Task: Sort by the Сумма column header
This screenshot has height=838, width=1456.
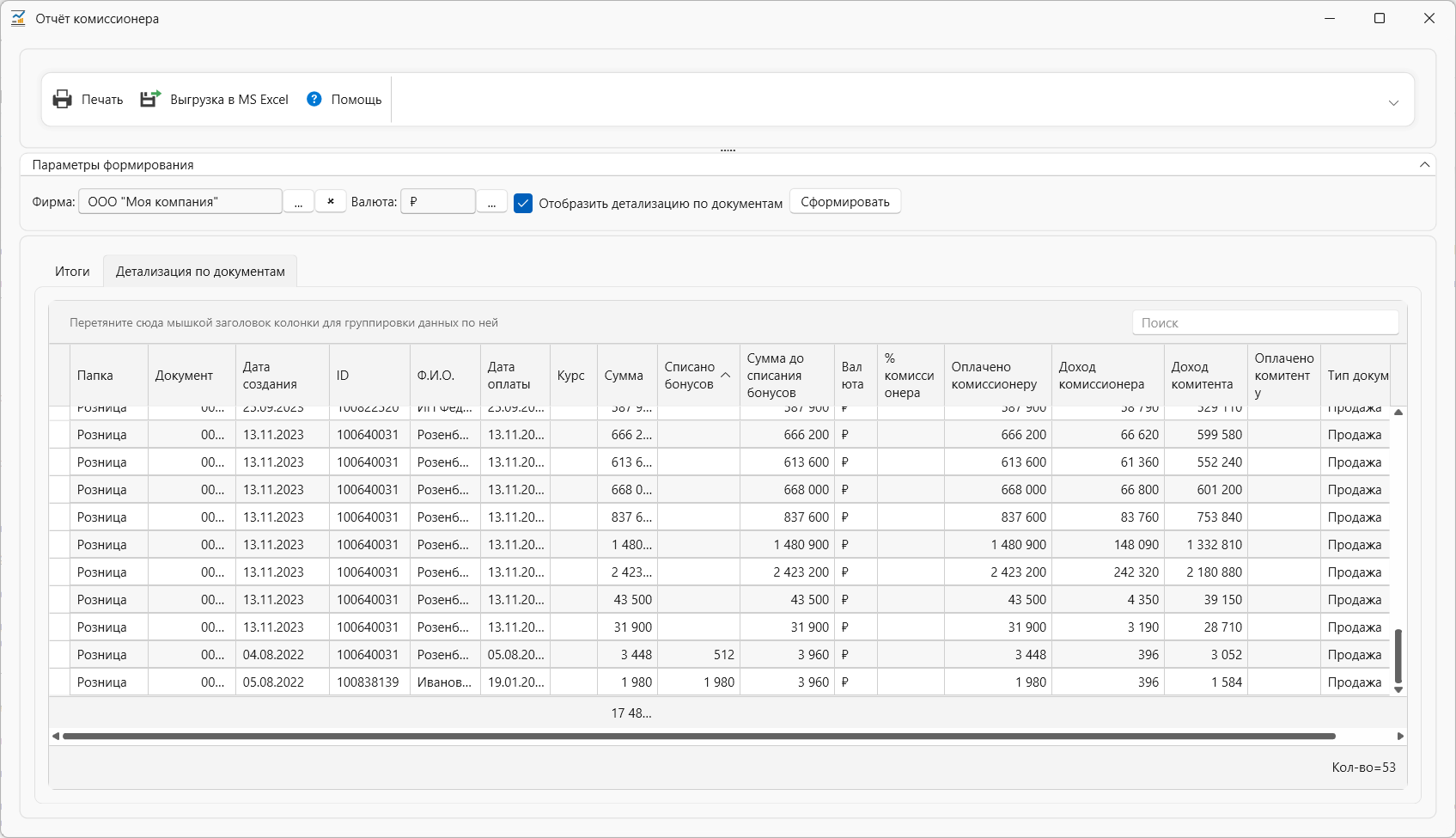Action: [627, 376]
